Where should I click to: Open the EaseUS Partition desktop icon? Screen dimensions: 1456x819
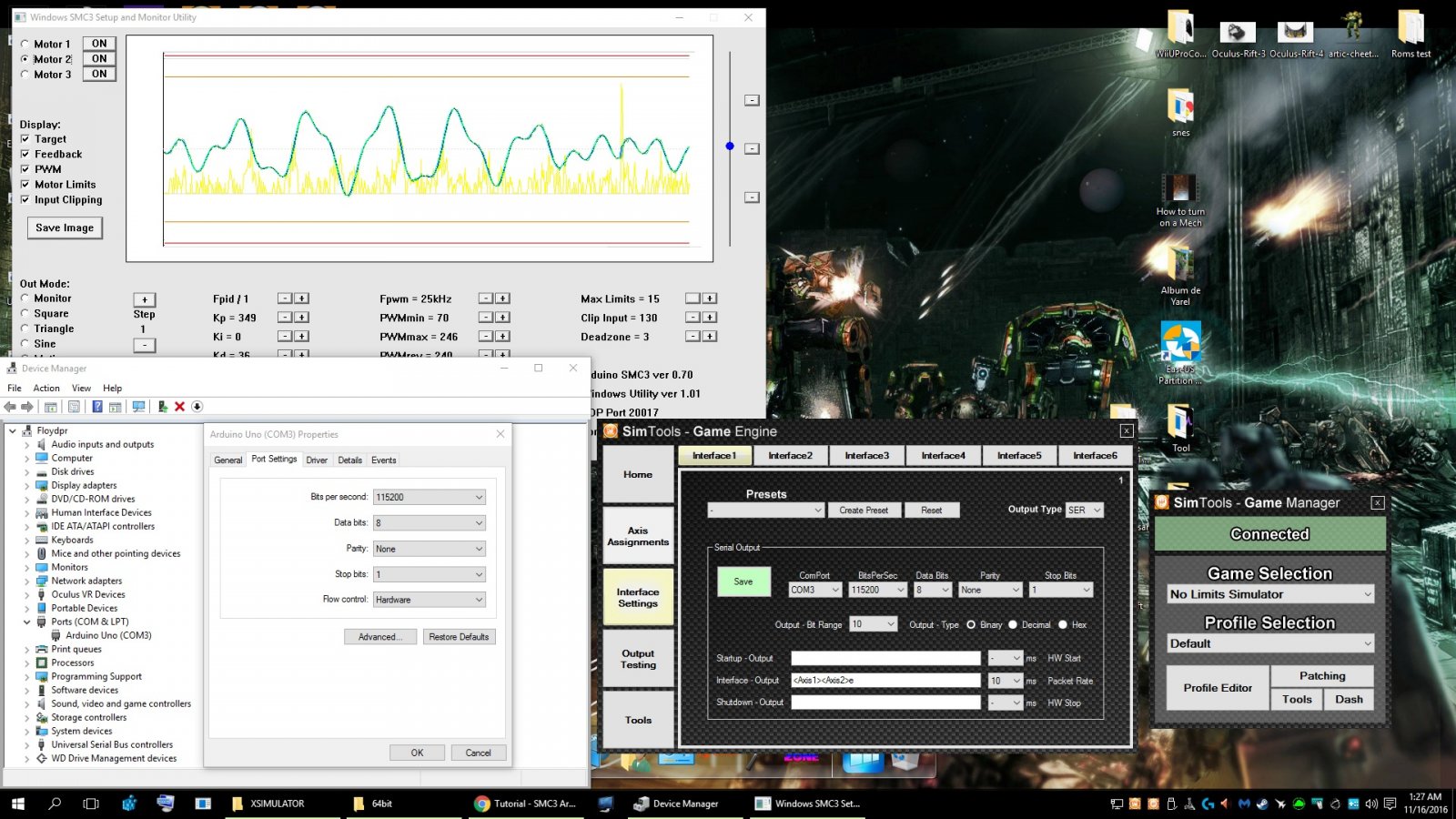[1180, 353]
